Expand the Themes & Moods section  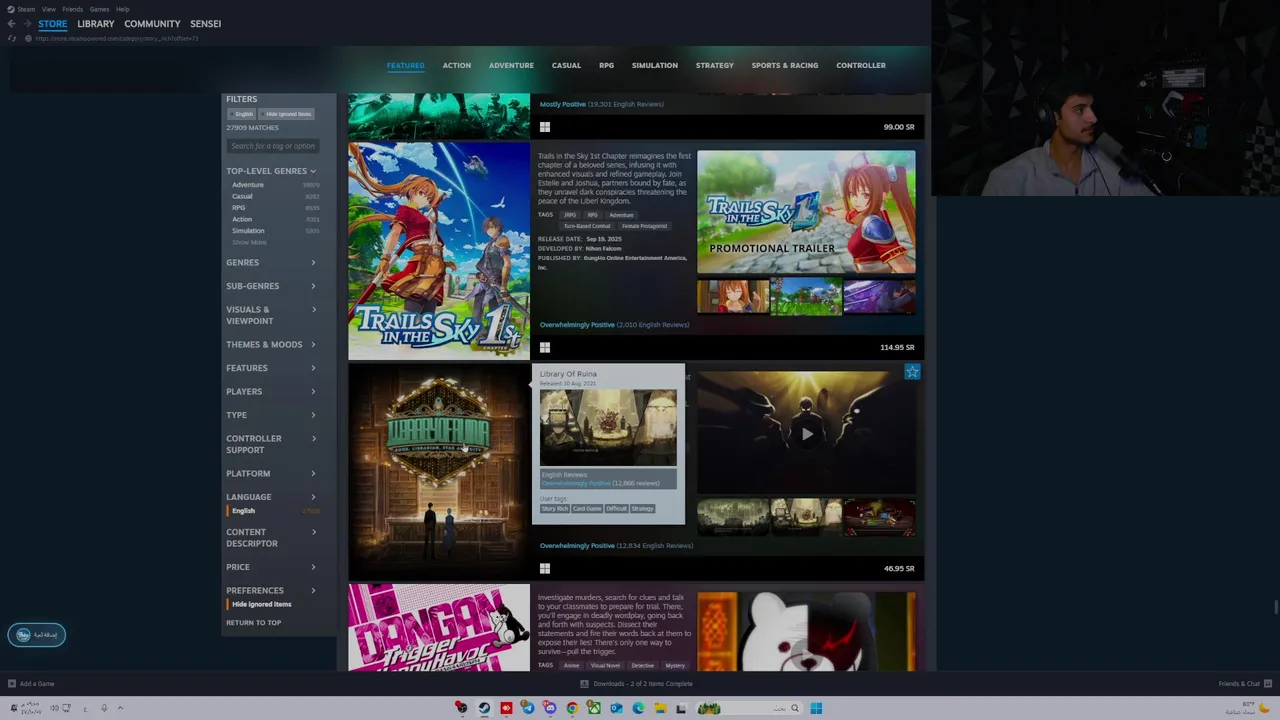[271, 344]
